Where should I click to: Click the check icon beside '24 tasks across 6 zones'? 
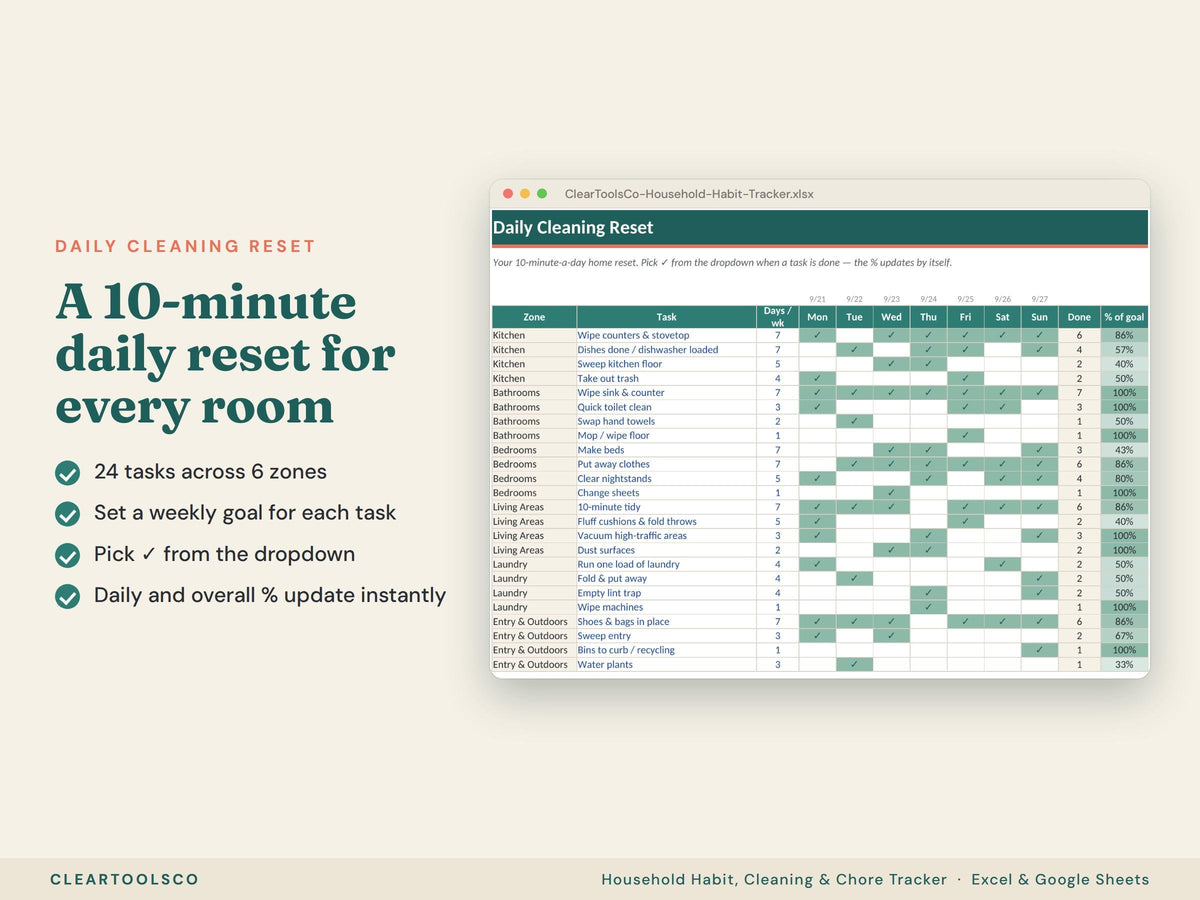(x=67, y=473)
